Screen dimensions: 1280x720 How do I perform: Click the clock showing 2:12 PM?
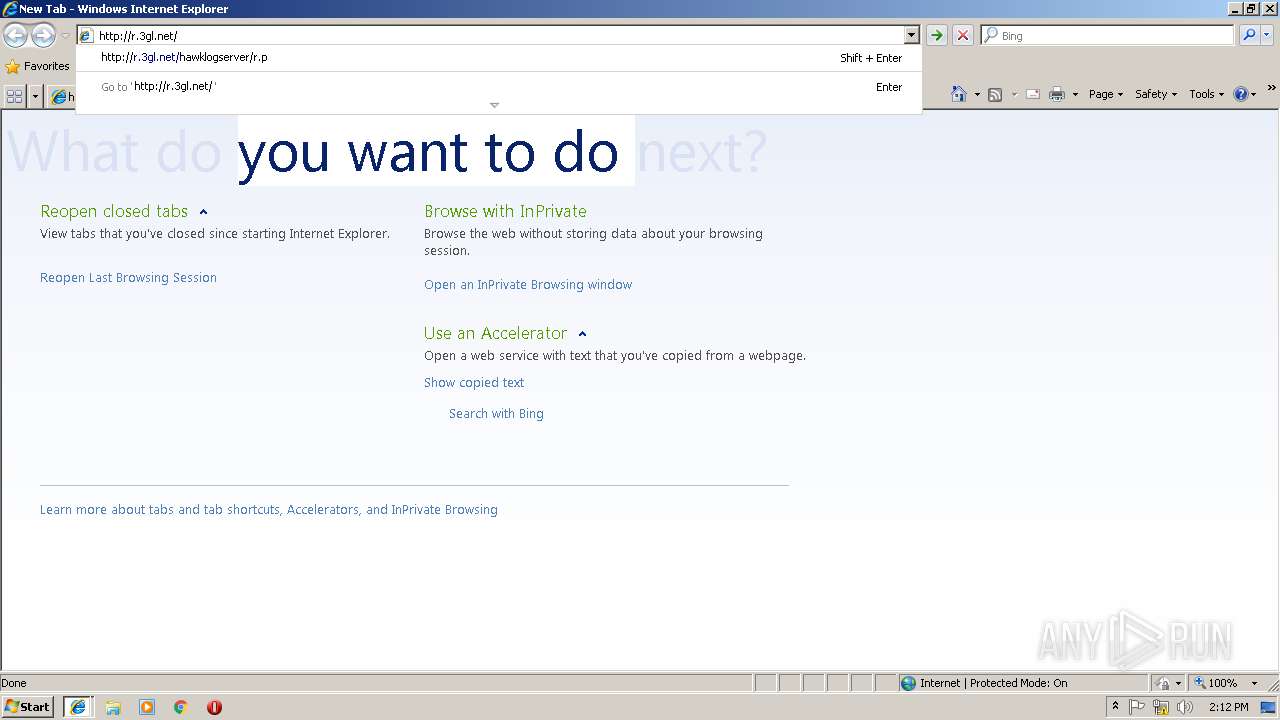click(1228, 707)
